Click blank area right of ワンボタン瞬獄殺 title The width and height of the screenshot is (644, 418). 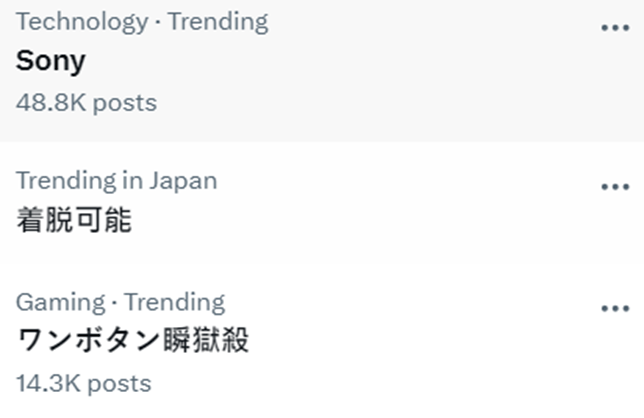click(x=420, y=341)
